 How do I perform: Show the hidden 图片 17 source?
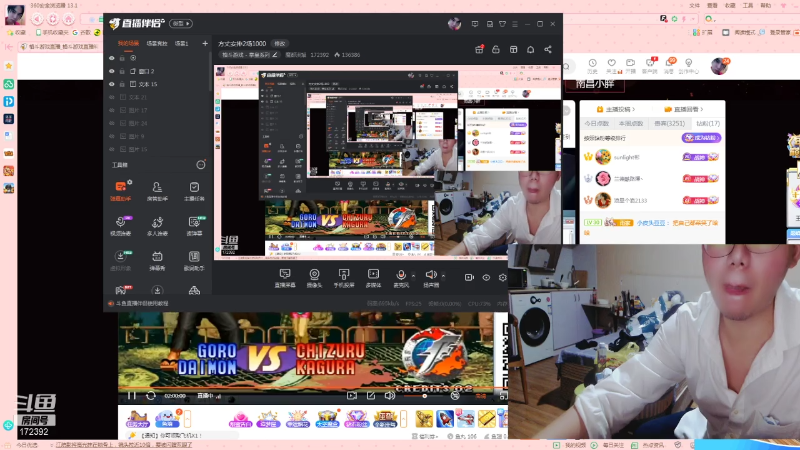pos(112,110)
